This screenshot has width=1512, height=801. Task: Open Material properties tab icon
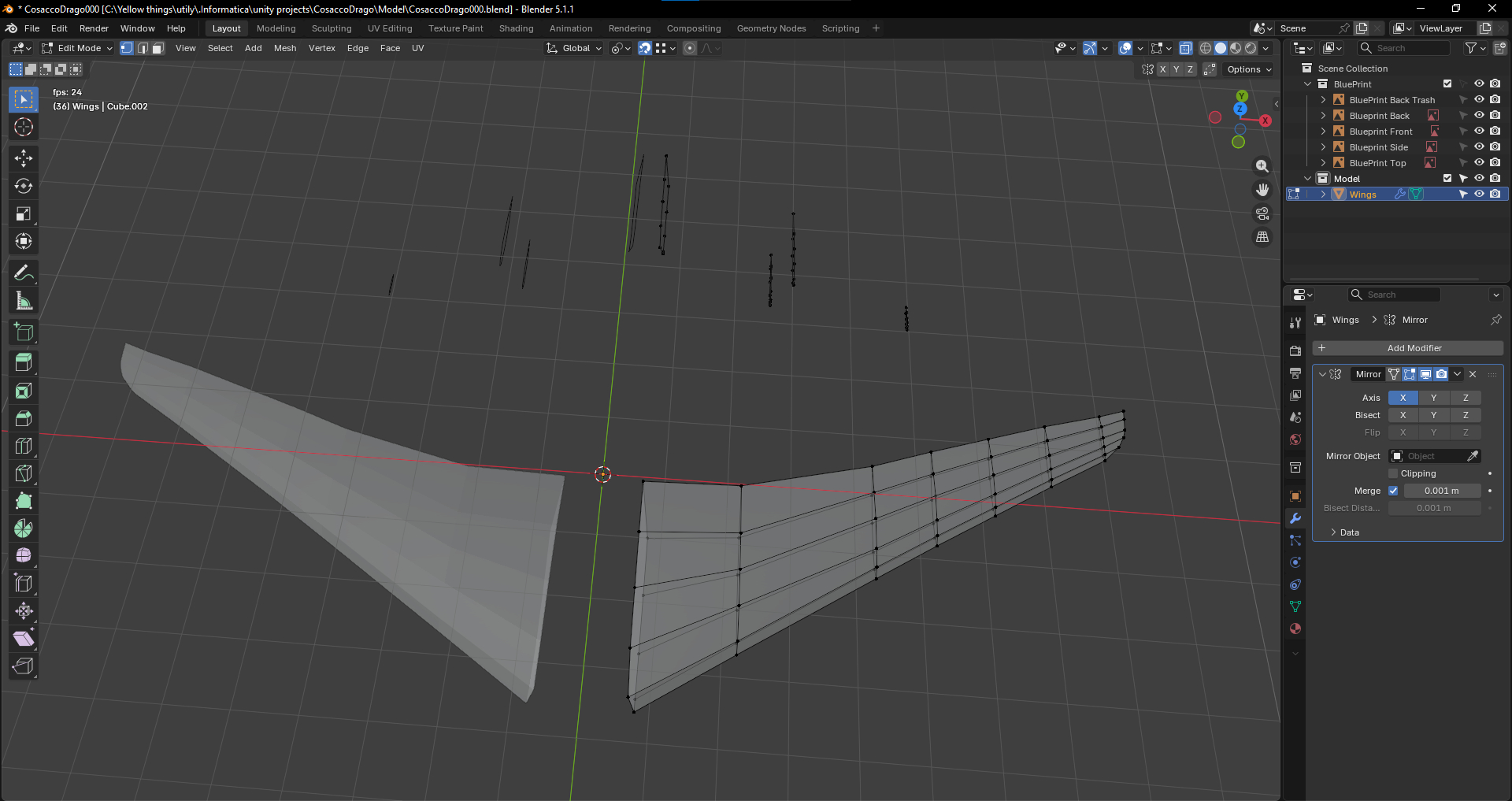(1295, 629)
